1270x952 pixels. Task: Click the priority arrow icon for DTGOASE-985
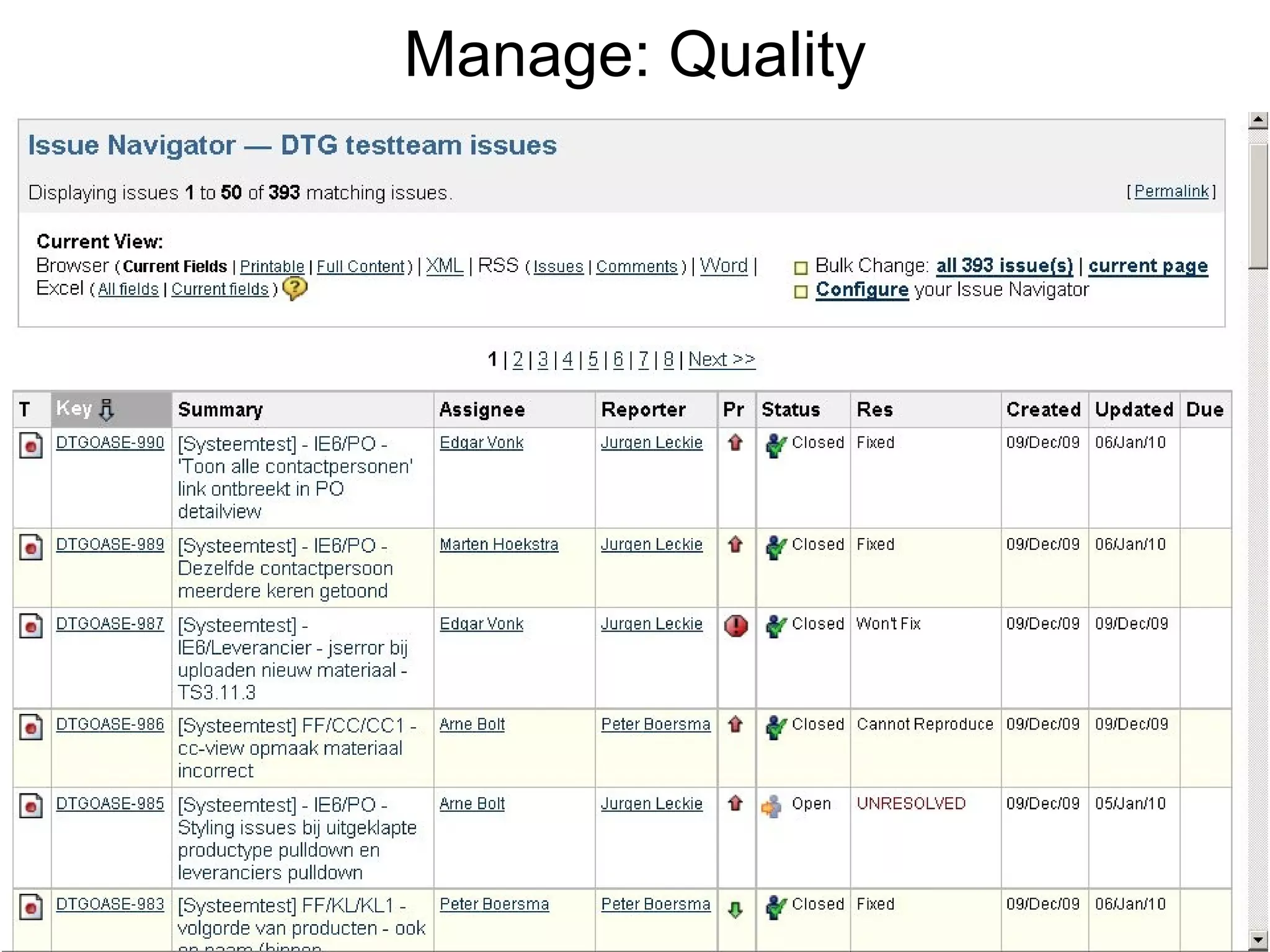735,803
